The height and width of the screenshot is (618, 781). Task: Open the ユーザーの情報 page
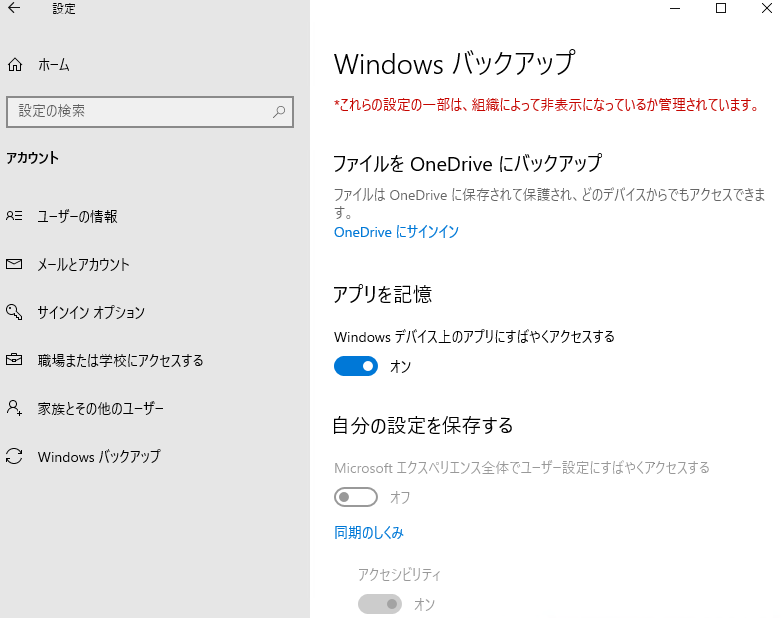pyautogui.click(x=77, y=216)
